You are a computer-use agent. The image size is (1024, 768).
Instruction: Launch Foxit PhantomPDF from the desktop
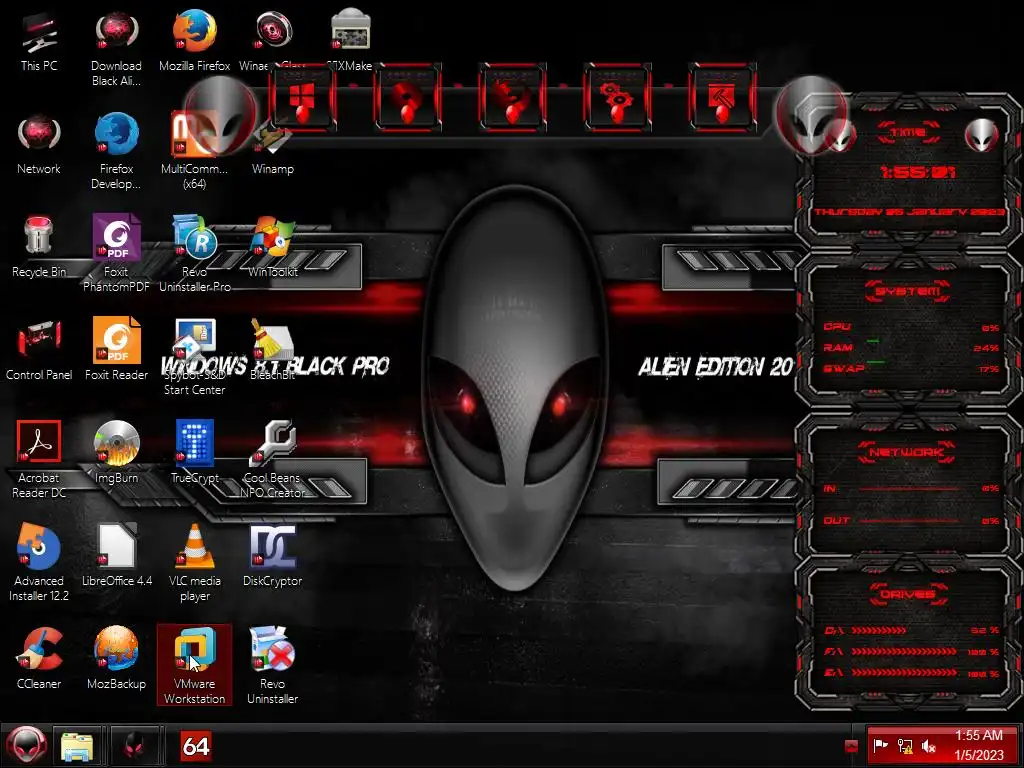point(116,253)
